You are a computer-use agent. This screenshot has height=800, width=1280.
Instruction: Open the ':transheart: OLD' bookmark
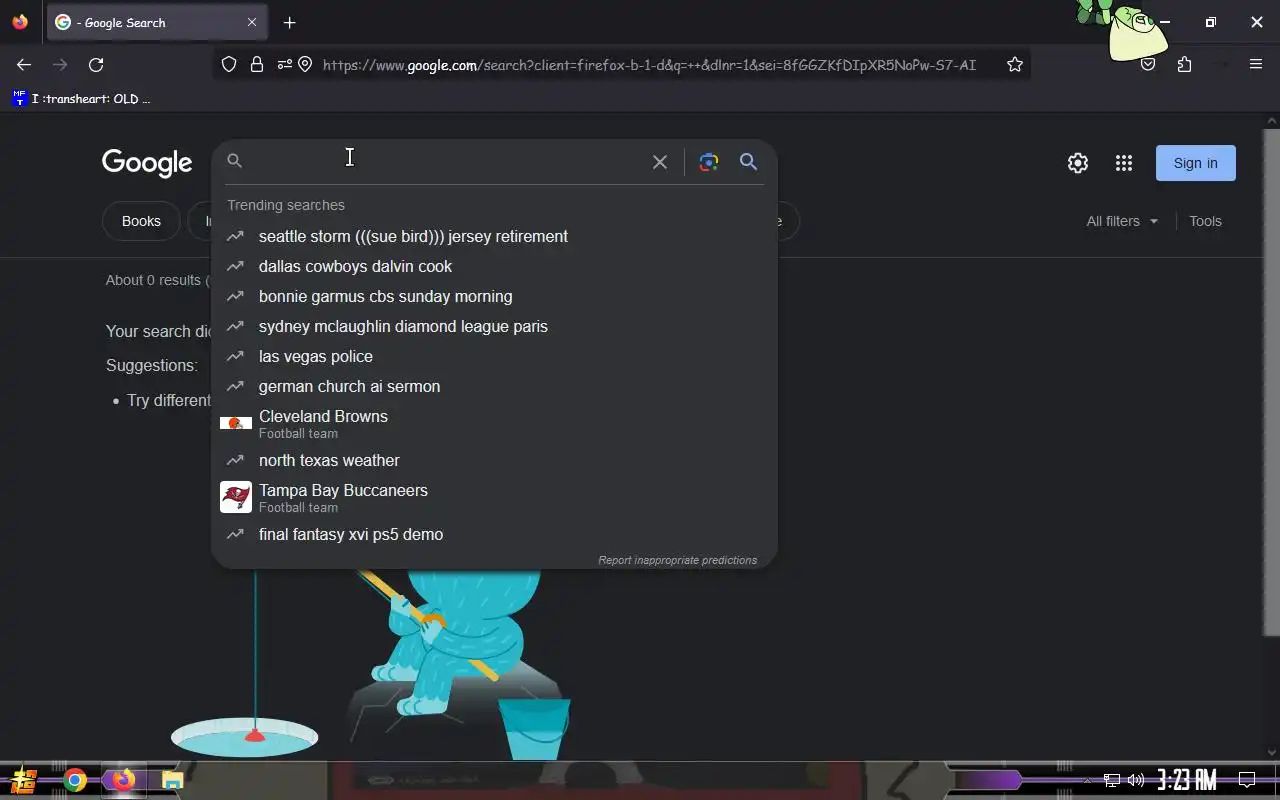(81, 98)
